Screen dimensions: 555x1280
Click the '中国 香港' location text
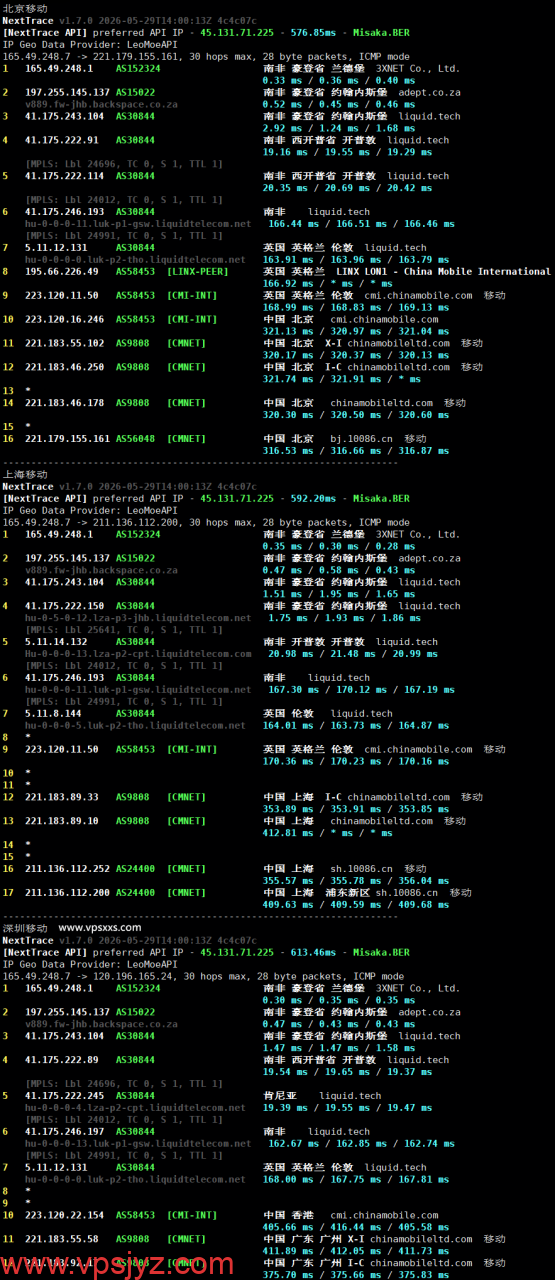(x=290, y=1216)
